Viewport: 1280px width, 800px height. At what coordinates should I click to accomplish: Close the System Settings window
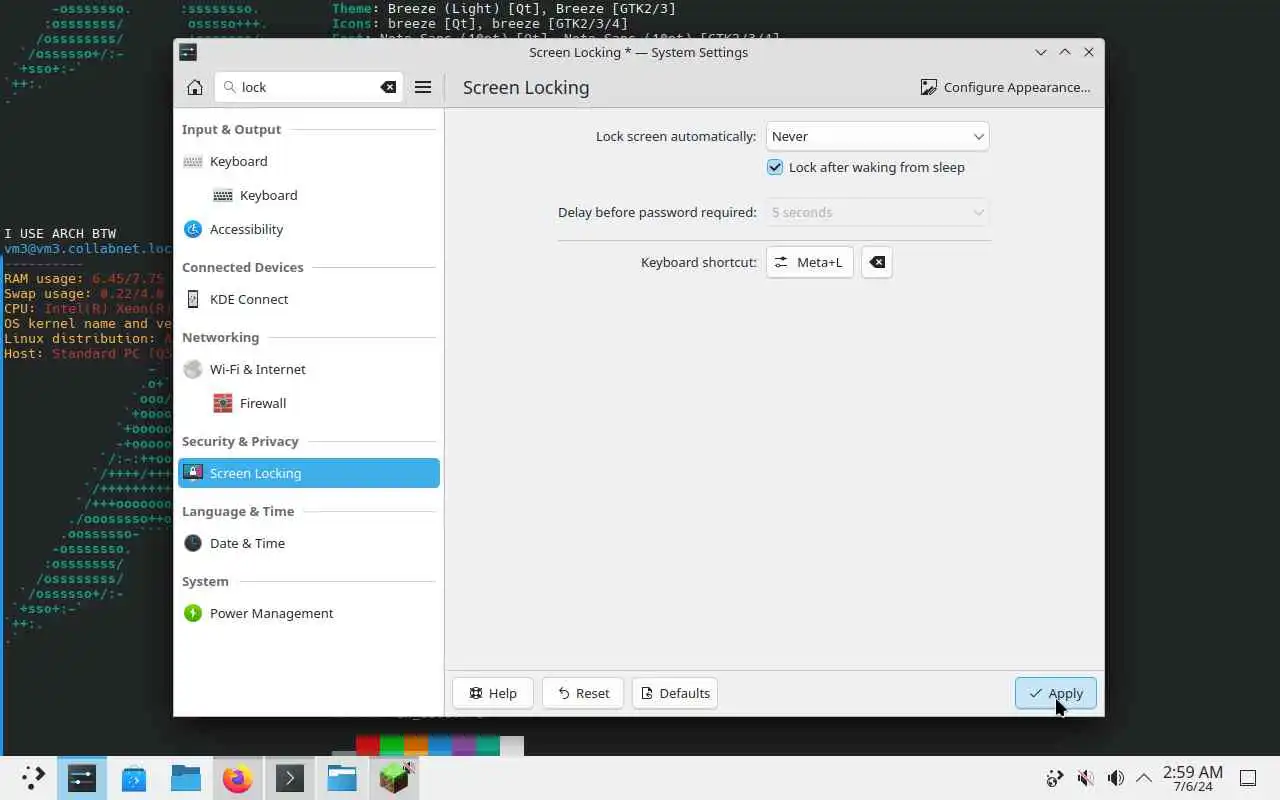tap(1089, 52)
